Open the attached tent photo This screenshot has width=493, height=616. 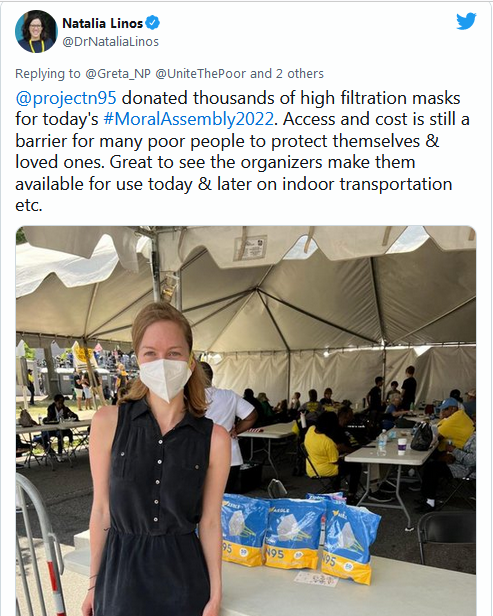[x=246, y=421]
